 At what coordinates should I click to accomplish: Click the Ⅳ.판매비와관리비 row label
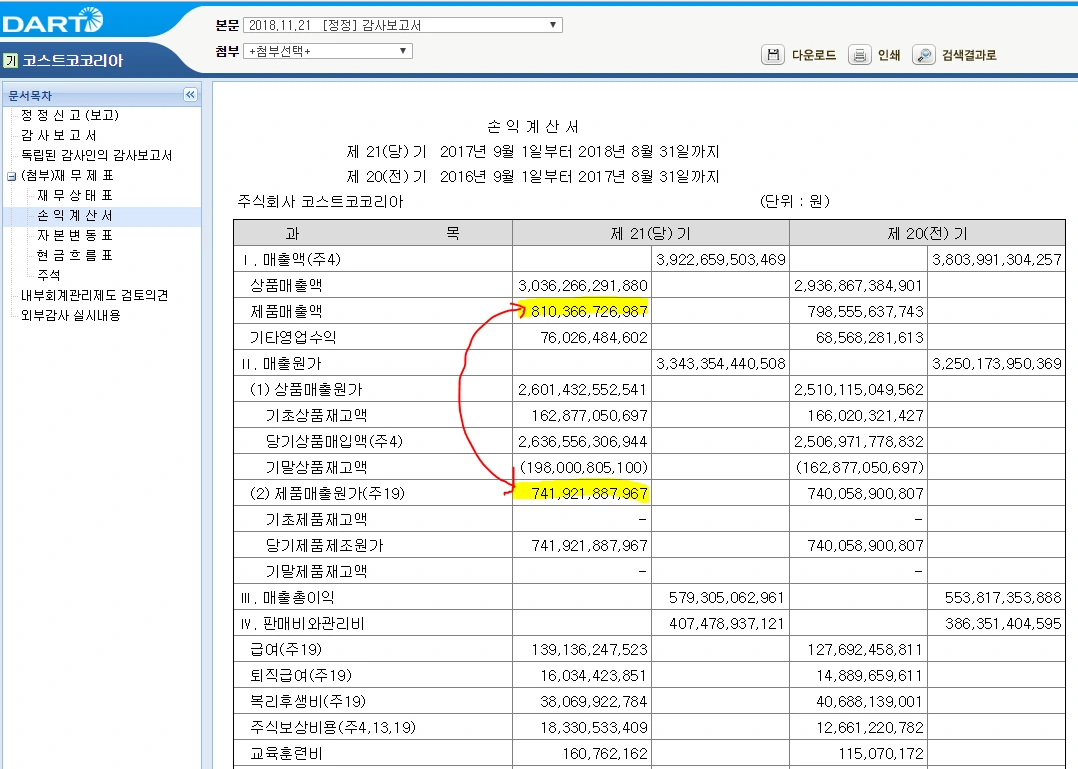(x=302, y=623)
